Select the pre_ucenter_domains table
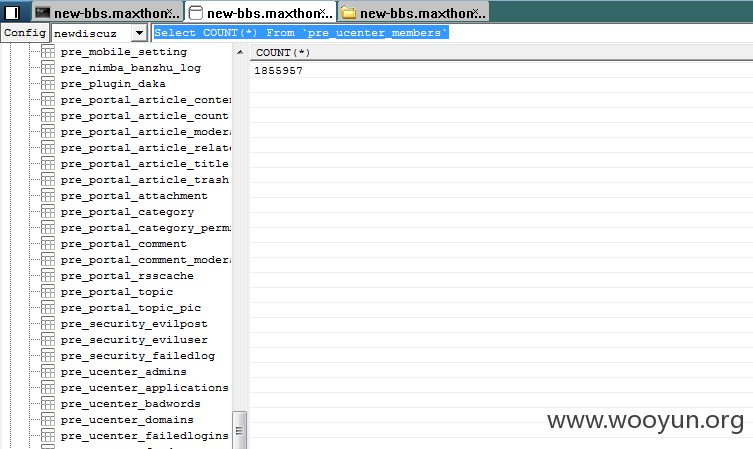This screenshot has height=449, width=753. 127,420
